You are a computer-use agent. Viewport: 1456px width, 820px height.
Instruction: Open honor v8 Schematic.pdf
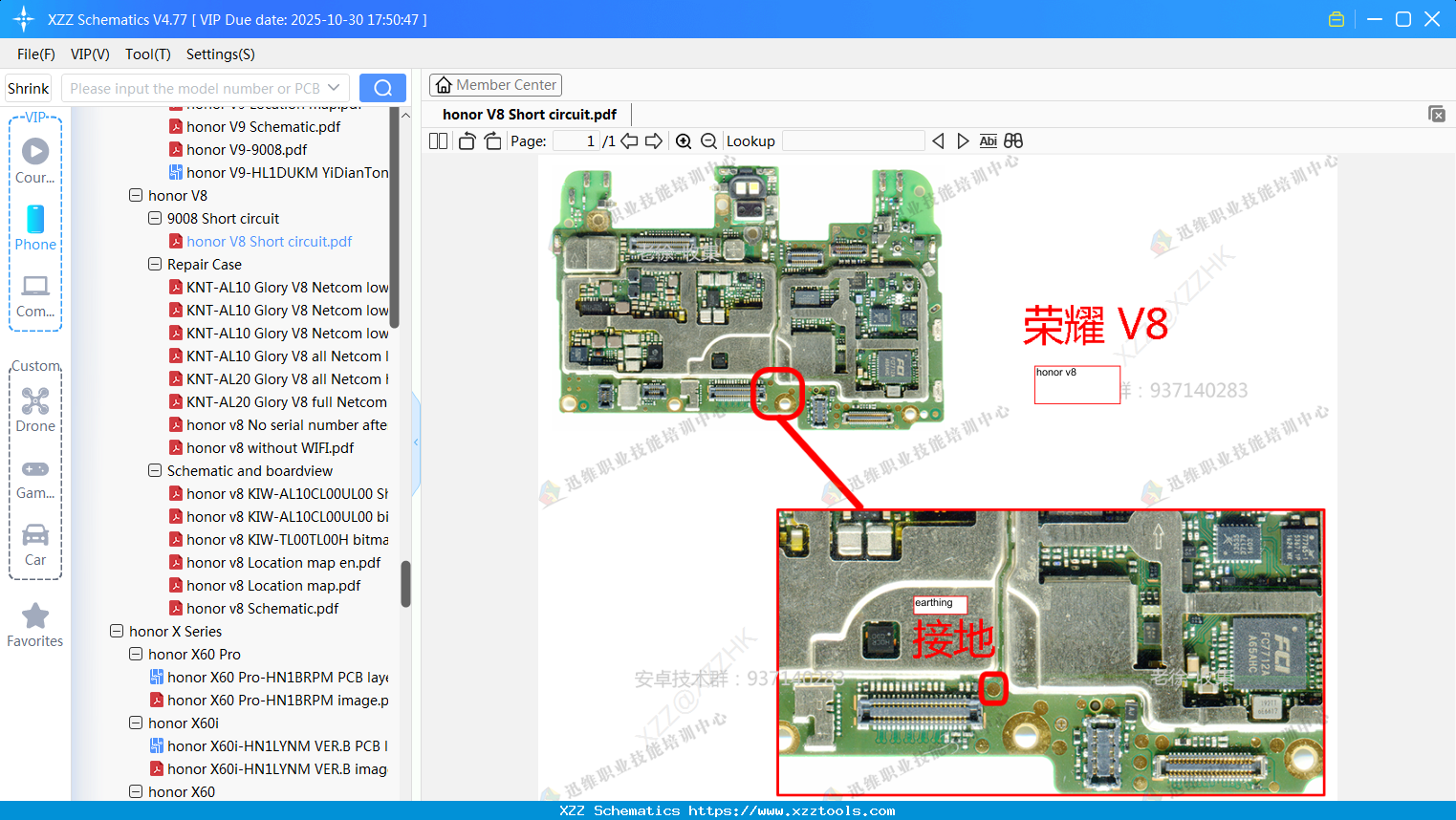(x=253, y=609)
